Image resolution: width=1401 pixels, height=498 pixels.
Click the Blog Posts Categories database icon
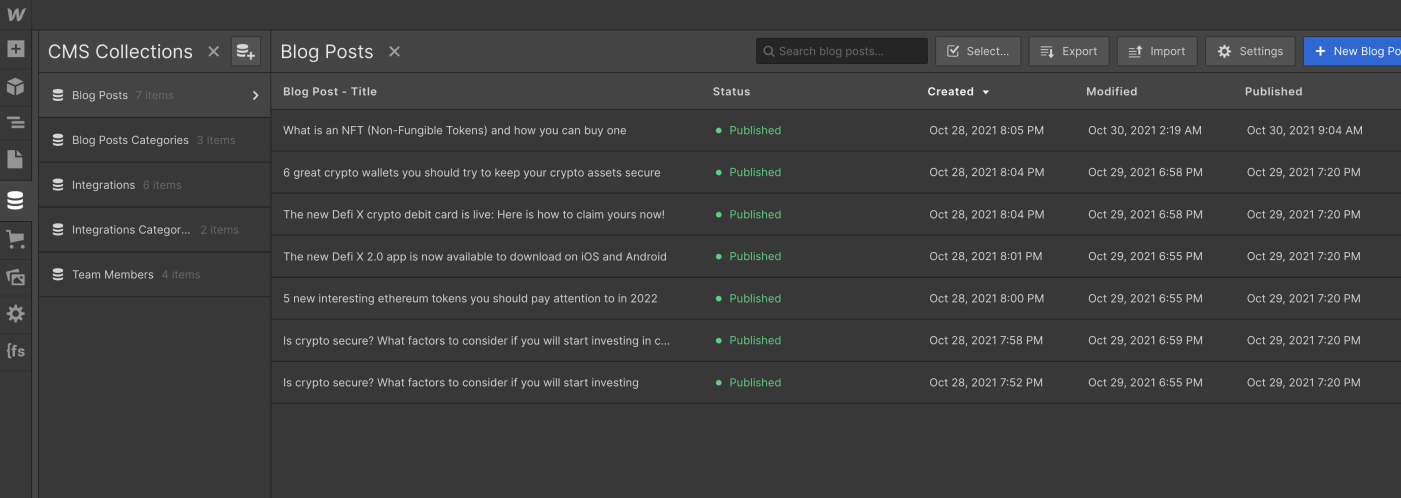click(x=58, y=140)
